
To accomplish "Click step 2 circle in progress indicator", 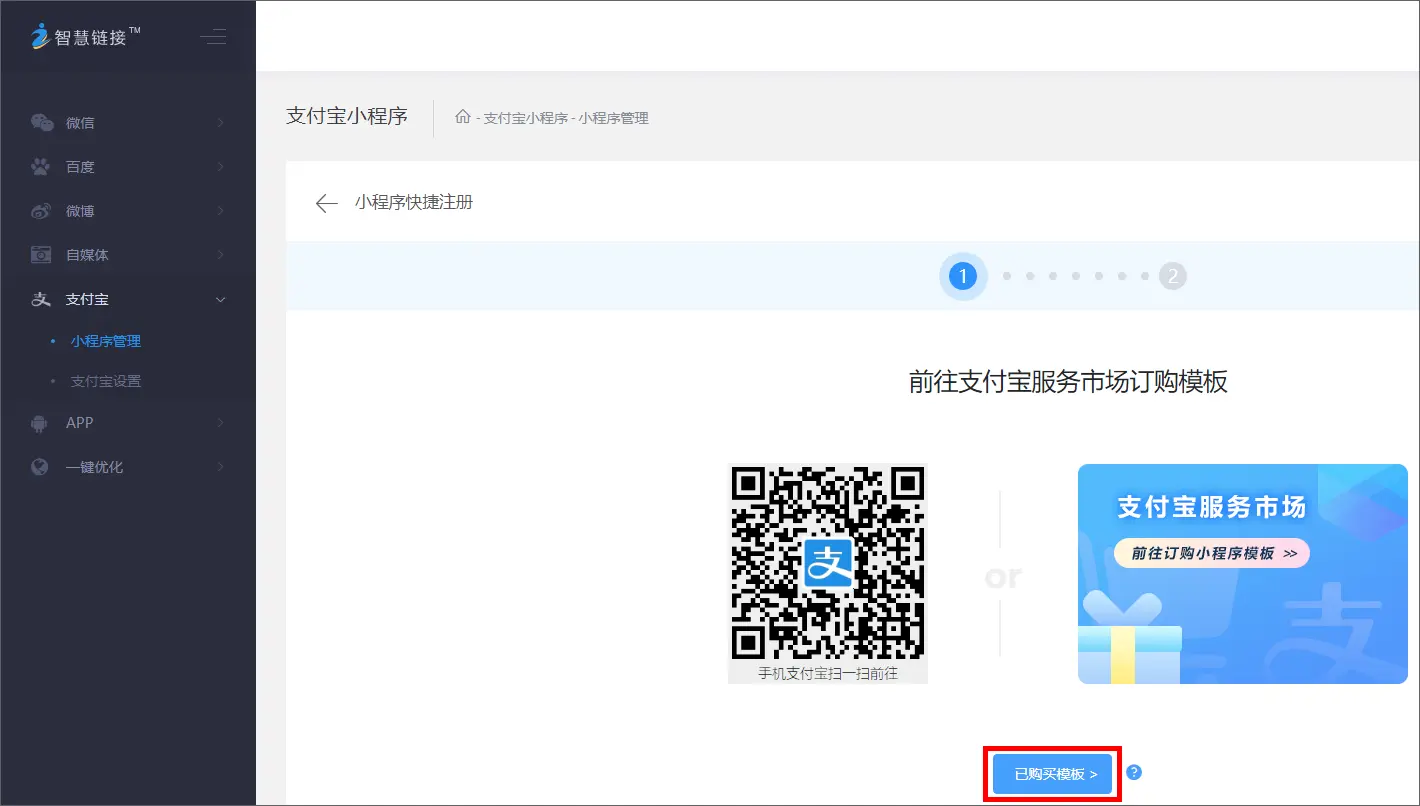I will click(x=1172, y=276).
